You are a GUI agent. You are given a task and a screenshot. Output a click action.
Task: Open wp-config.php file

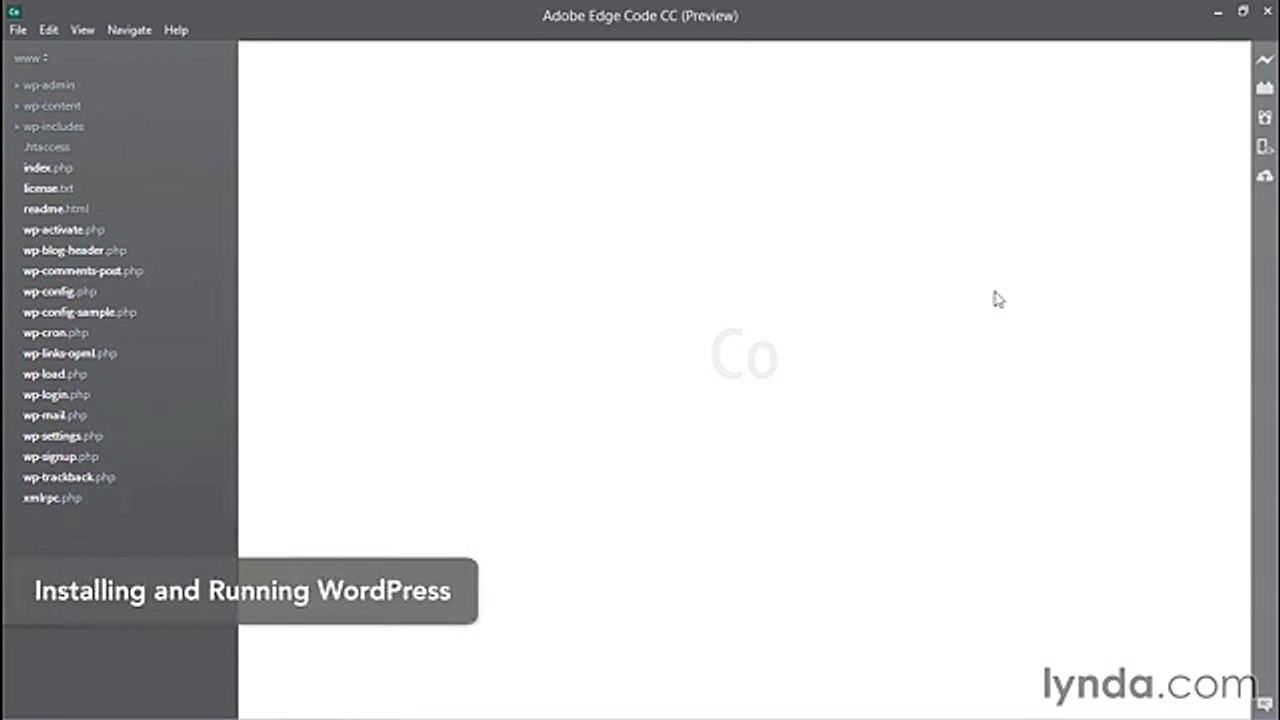[x=60, y=292]
